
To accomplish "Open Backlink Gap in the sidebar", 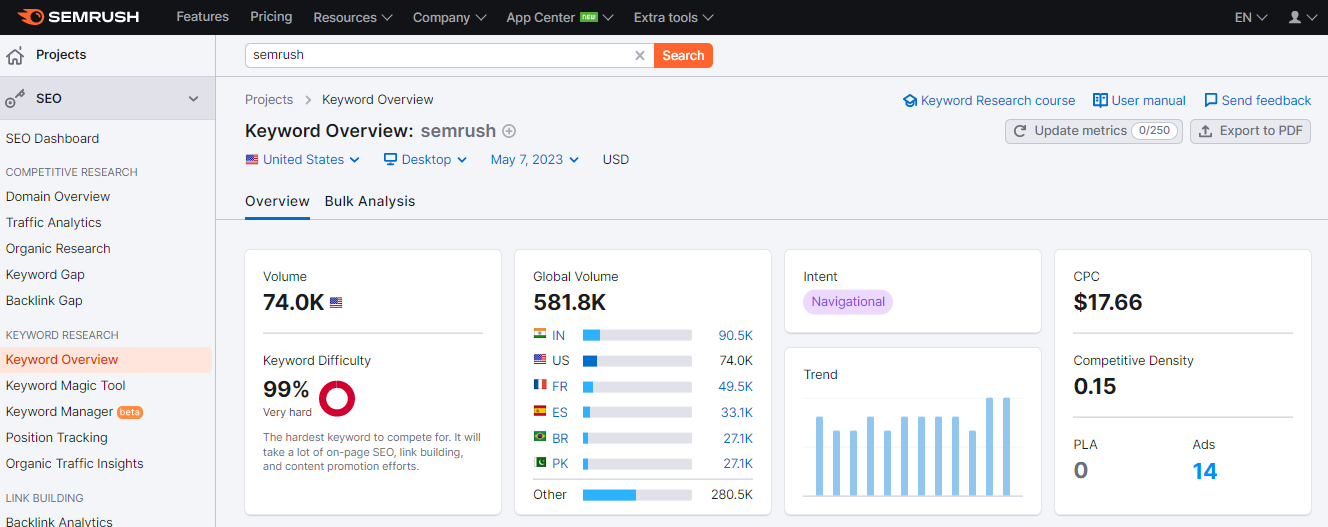I will click(x=44, y=301).
